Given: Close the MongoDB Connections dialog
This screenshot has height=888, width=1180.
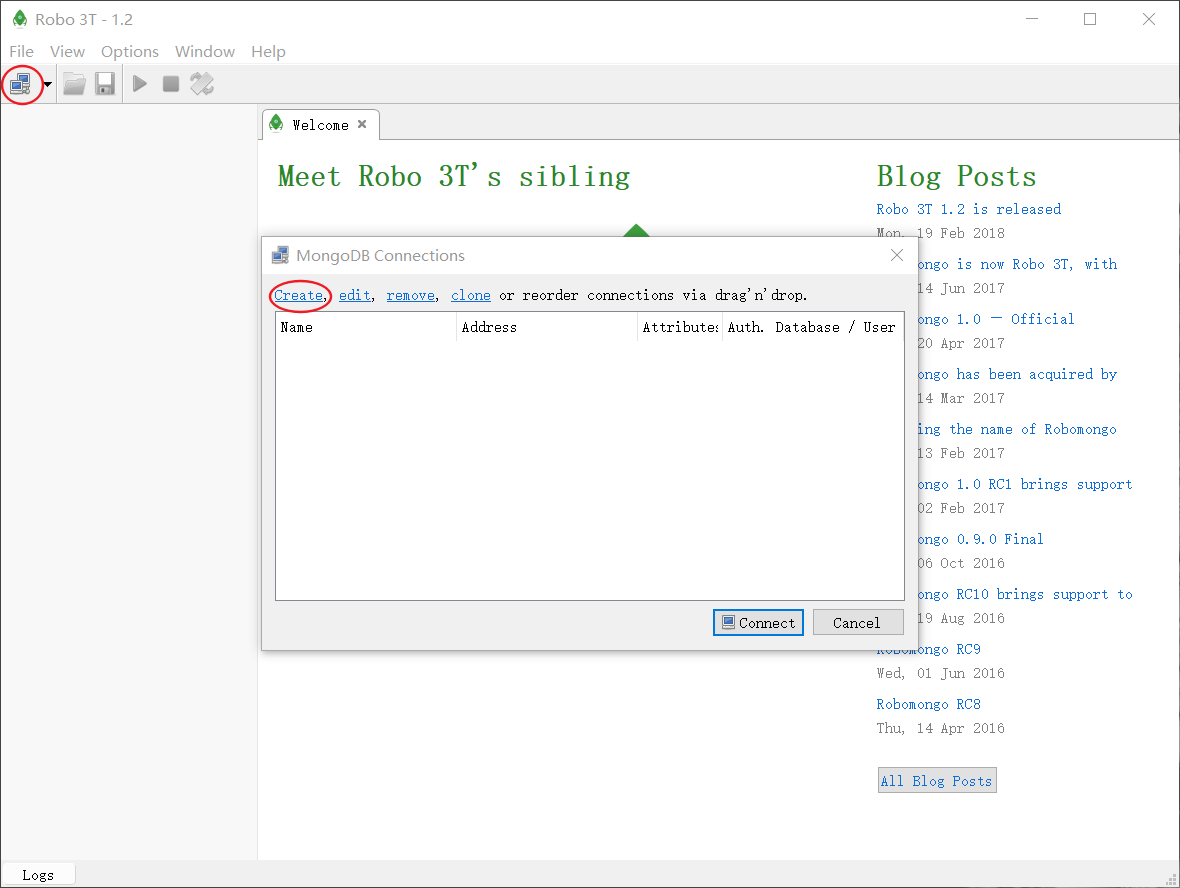Looking at the screenshot, I should click(x=896, y=255).
